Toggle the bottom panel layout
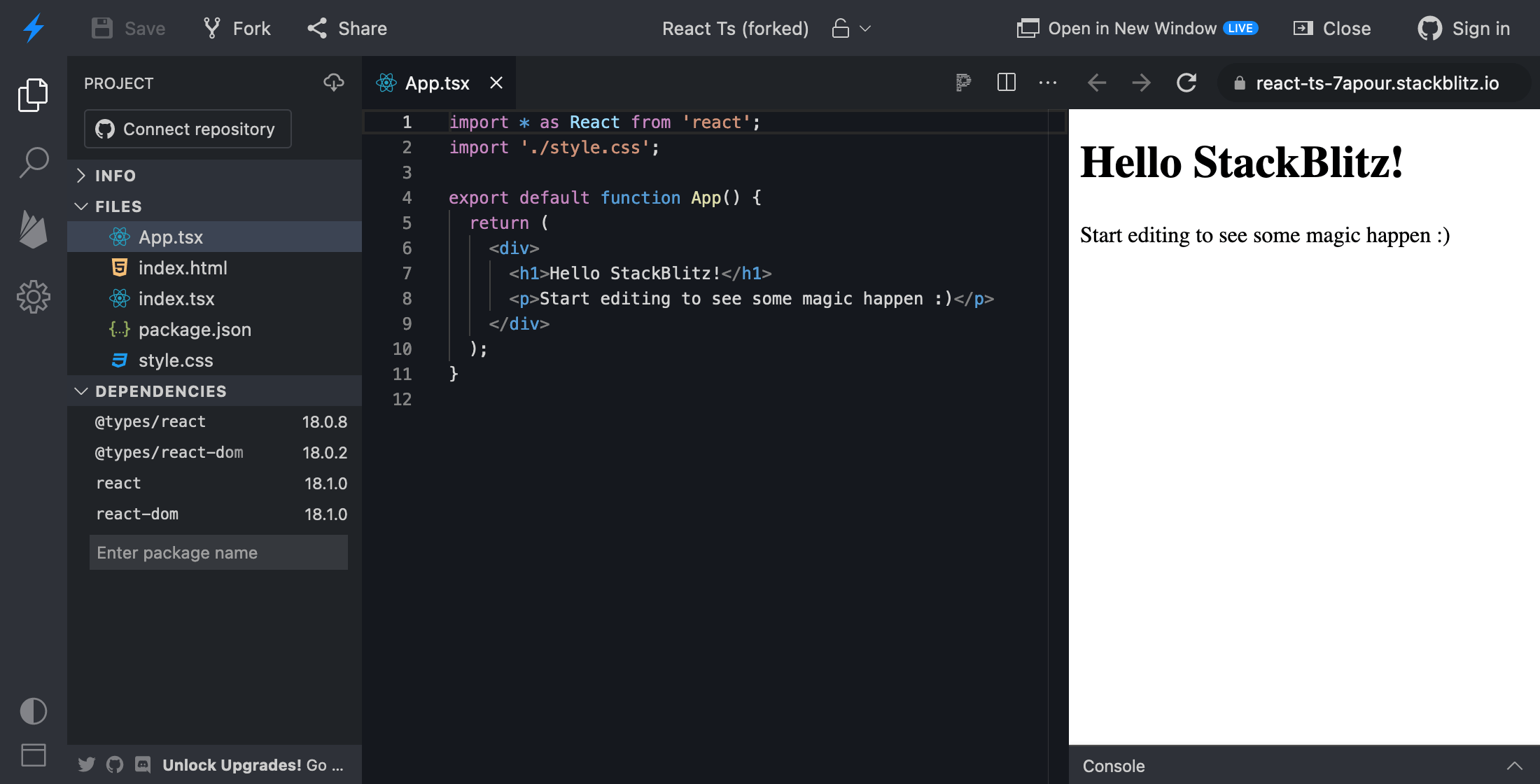The height and width of the screenshot is (784, 1540). click(33, 755)
